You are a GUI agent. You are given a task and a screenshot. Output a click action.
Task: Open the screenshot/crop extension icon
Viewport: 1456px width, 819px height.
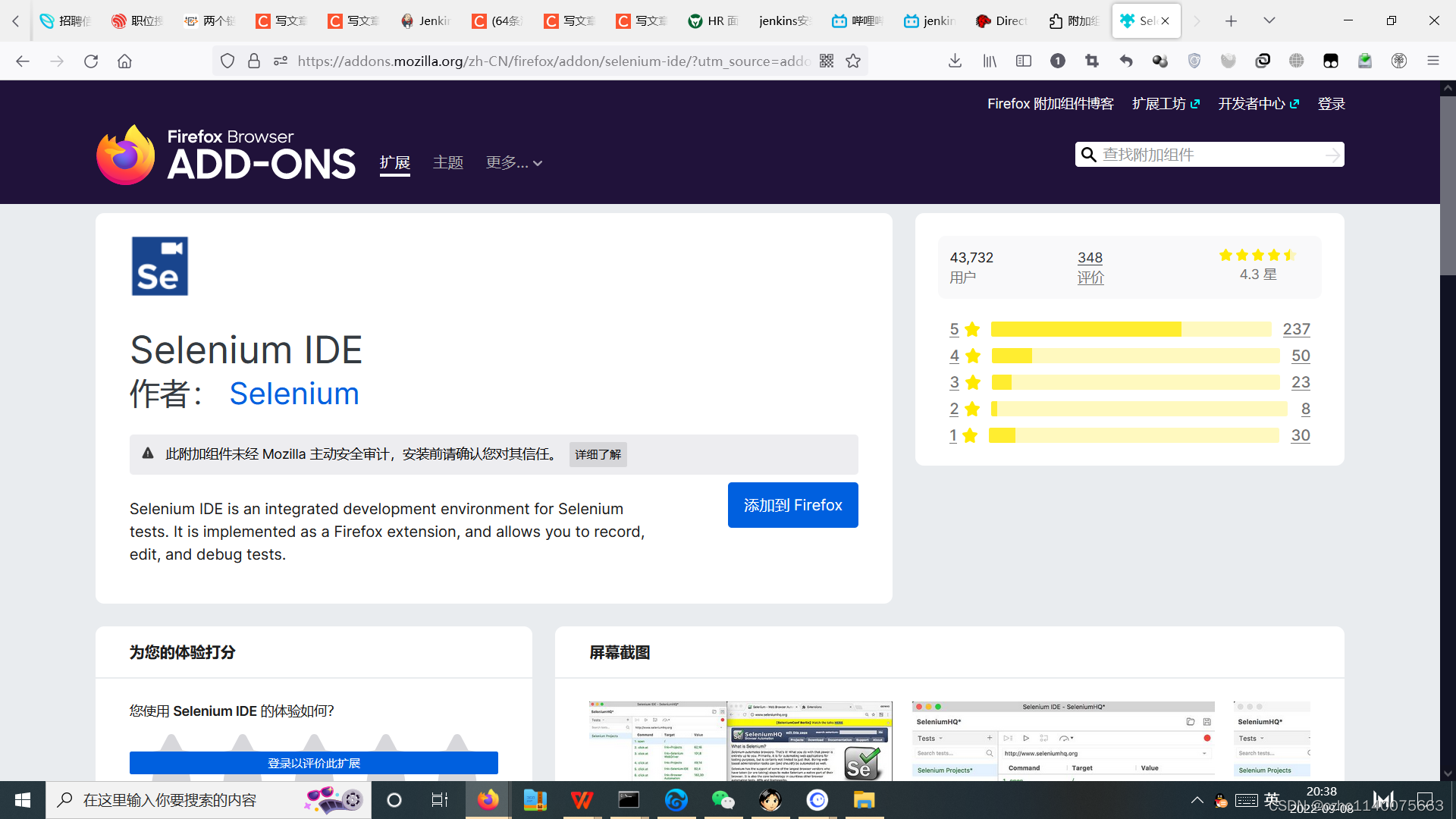(x=1091, y=61)
